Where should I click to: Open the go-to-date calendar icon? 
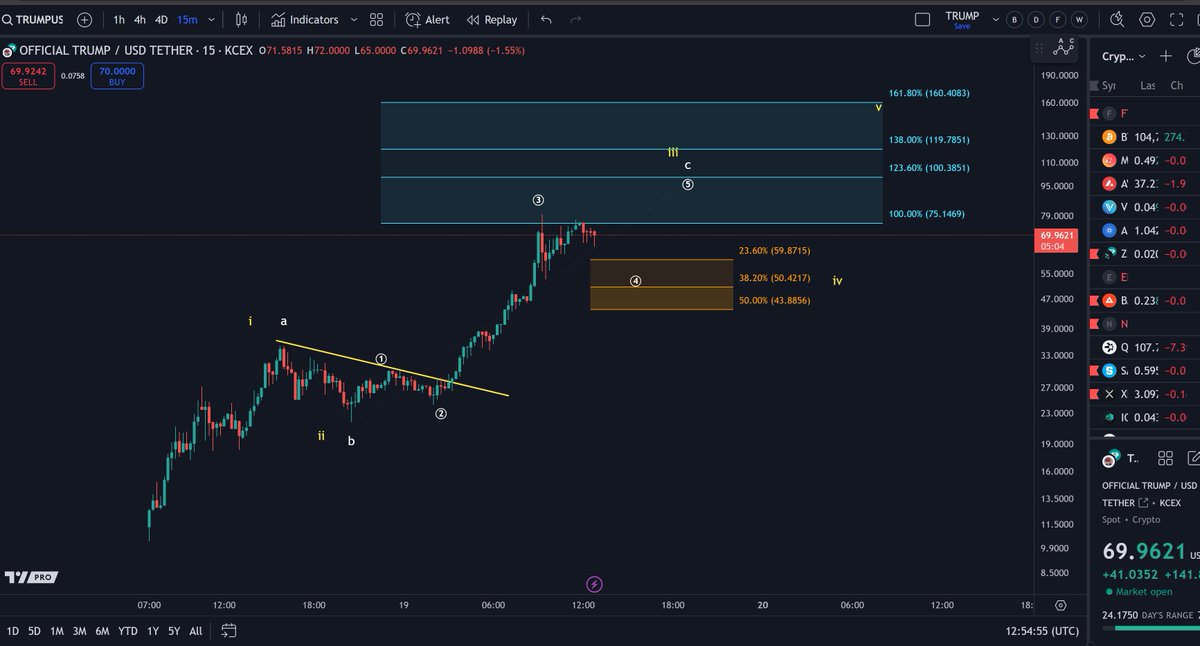(229, 631)
